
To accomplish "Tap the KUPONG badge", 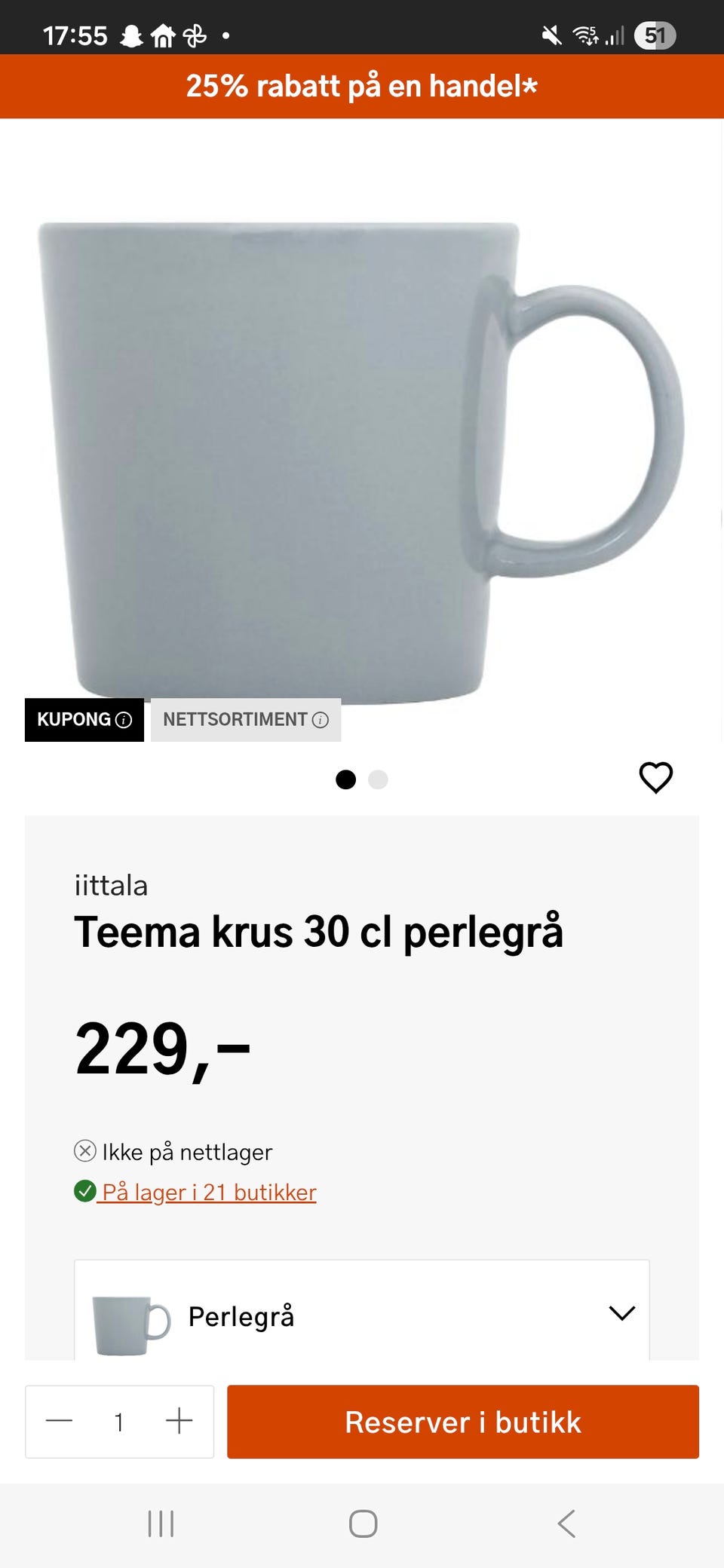I will (x=84, y=720).
